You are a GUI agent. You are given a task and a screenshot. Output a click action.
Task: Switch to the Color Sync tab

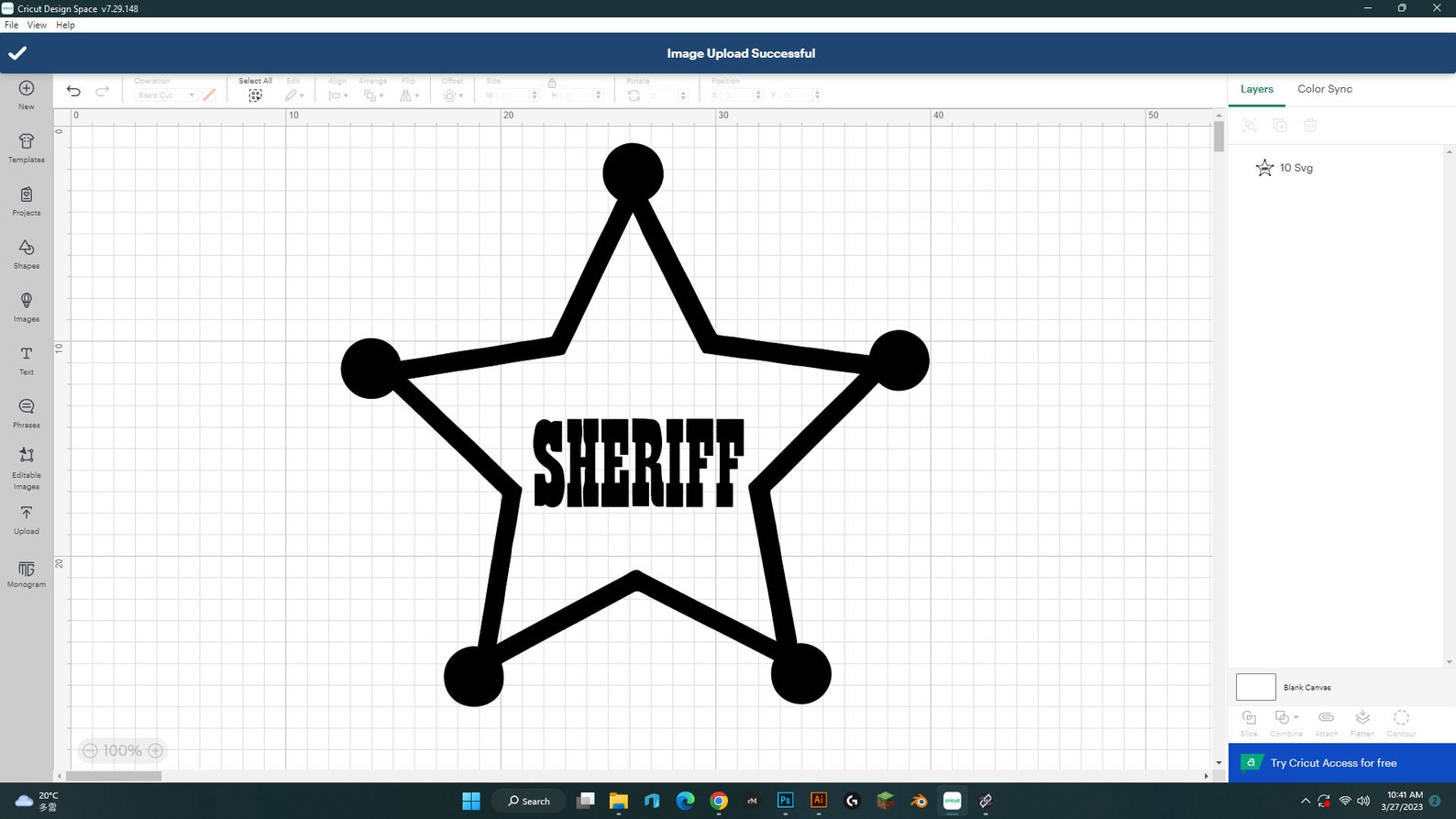(x=1325, y=89)
